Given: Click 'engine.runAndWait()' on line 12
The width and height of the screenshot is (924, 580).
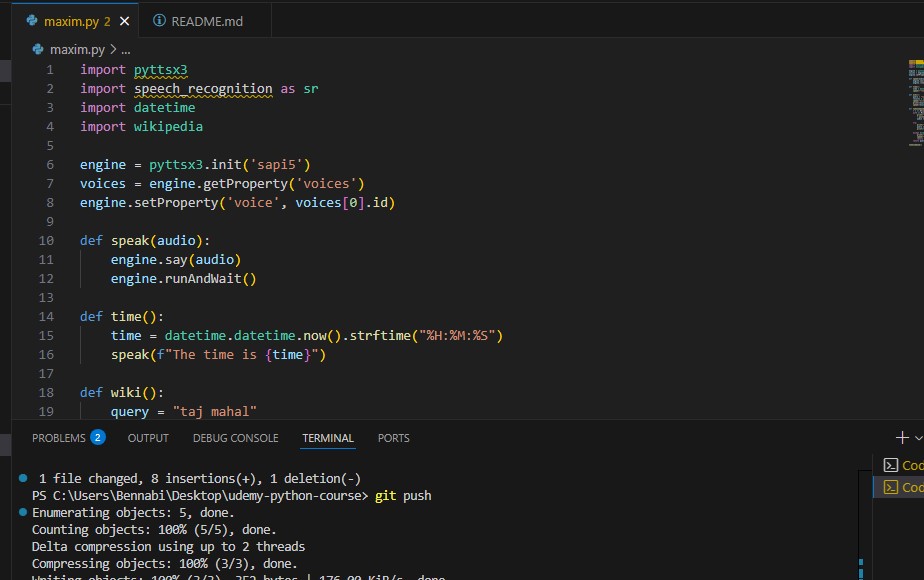Looking at the screenshot, I should (x=184, y=278).
